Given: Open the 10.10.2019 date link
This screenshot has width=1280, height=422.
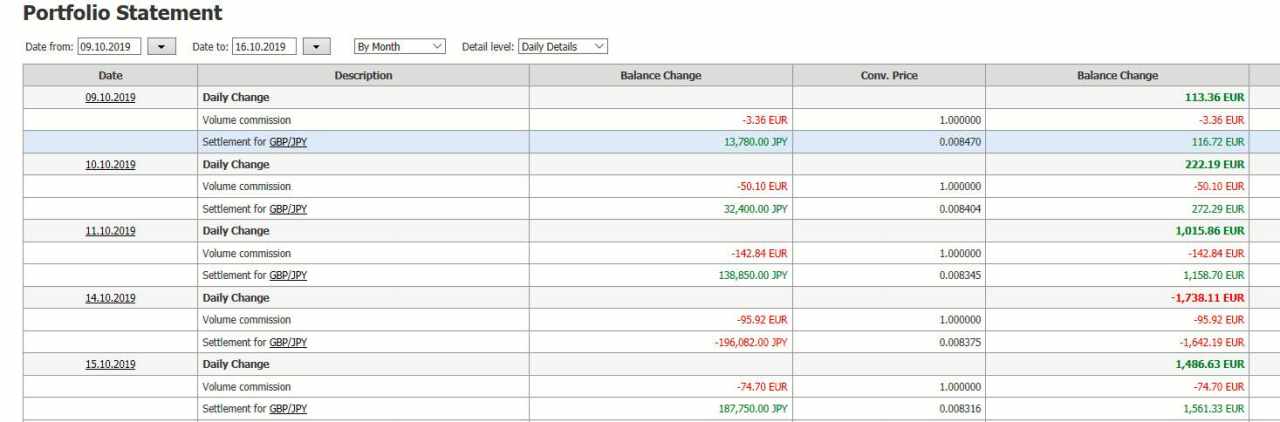Looking at the screenshot, I should coord(110,165).
